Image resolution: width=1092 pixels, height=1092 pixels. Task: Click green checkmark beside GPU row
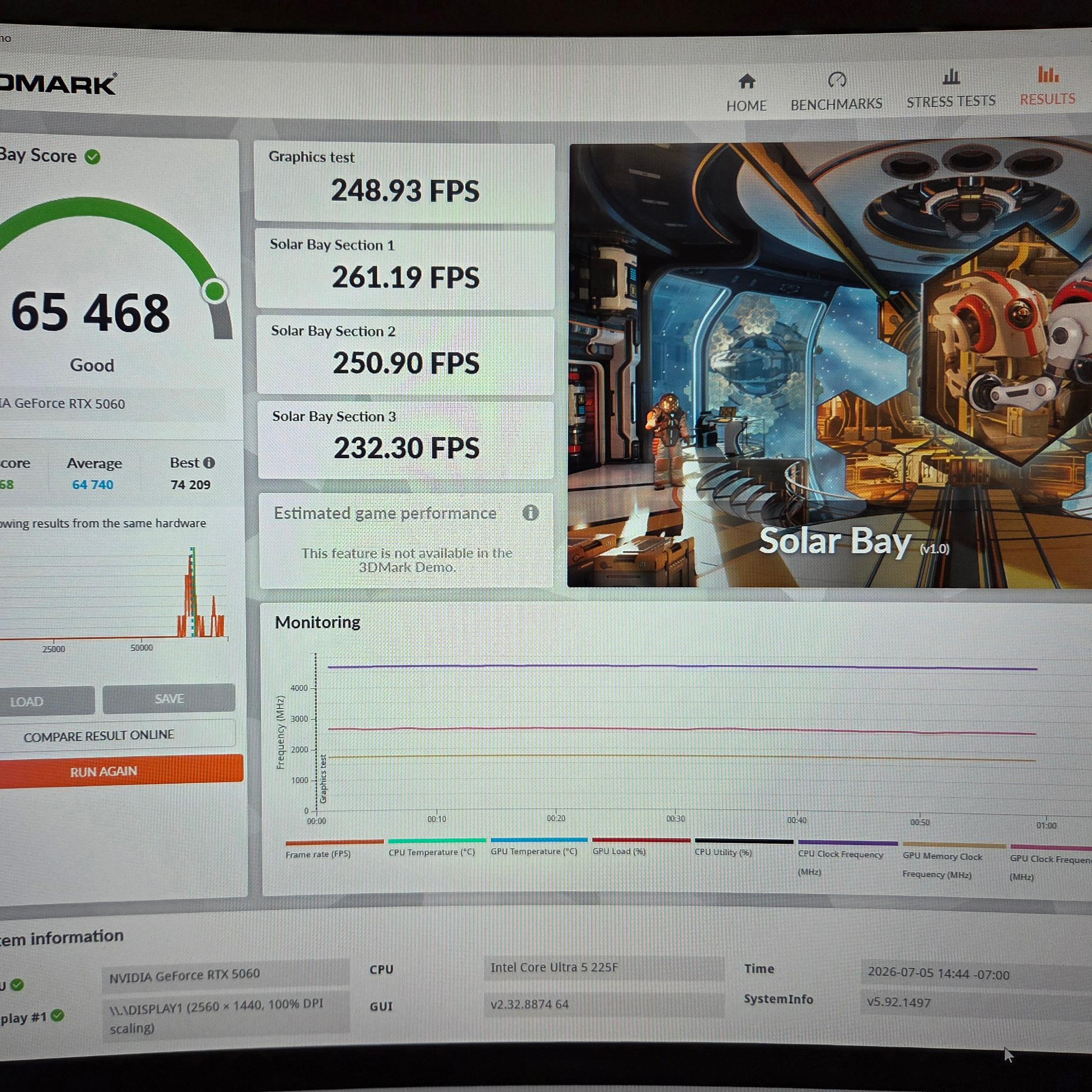17,985
